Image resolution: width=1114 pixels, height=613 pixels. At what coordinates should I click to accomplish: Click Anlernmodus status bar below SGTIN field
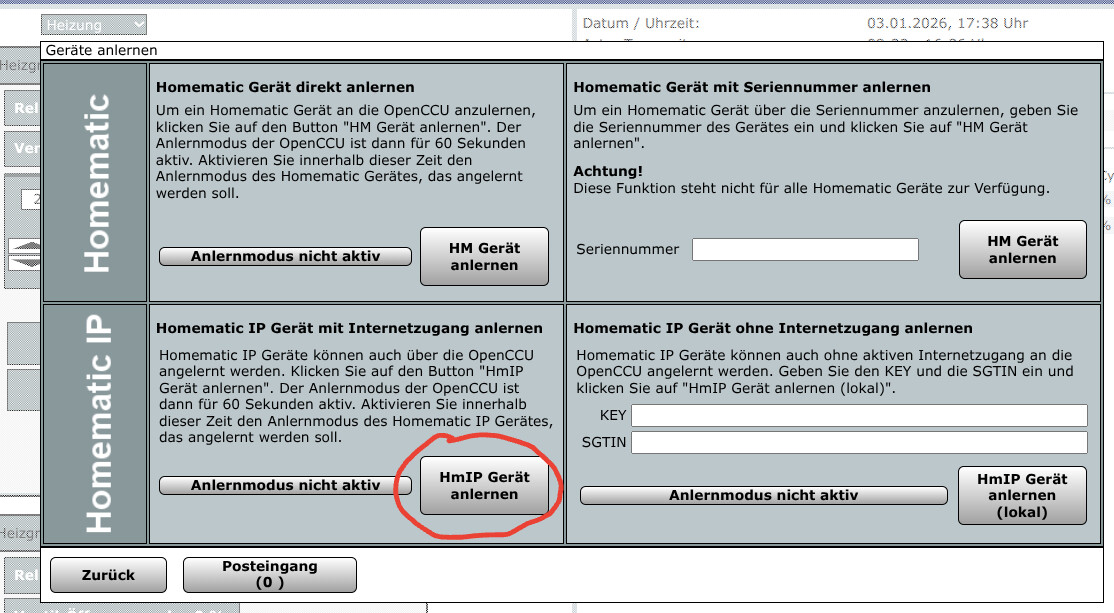(763, 495)
